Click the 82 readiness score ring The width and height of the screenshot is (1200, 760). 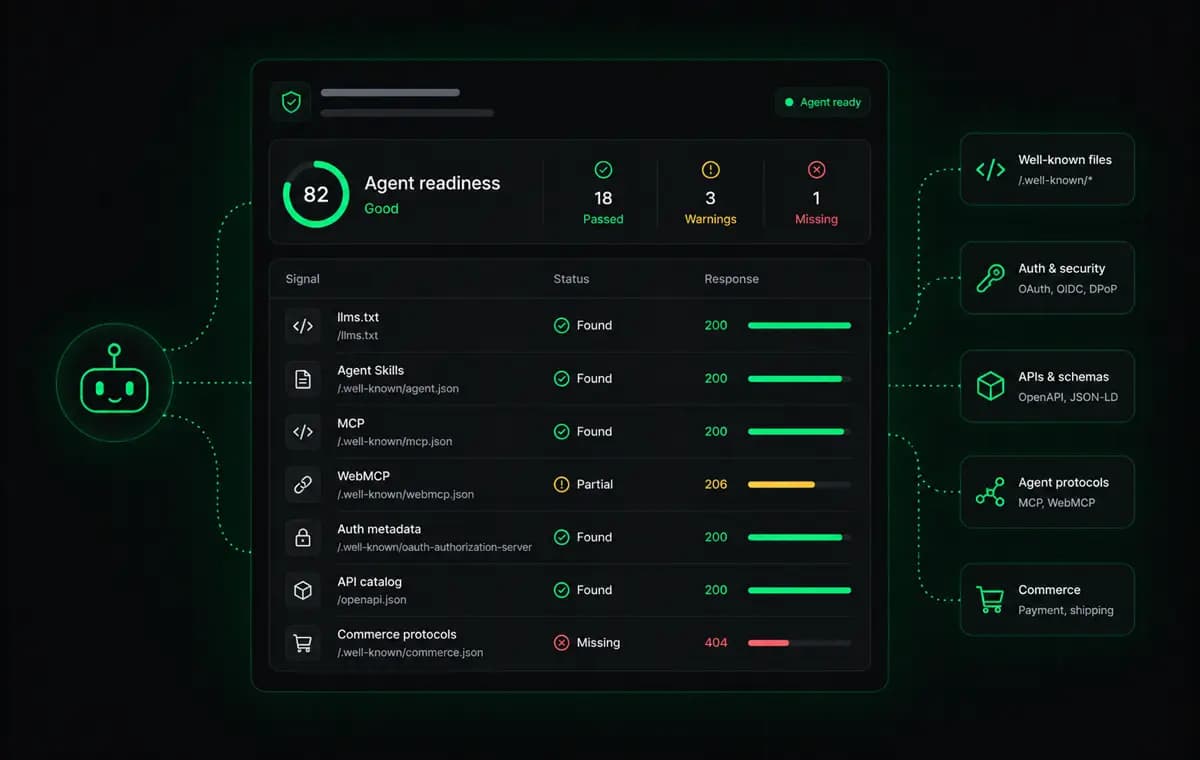click(x=316, y=194)
